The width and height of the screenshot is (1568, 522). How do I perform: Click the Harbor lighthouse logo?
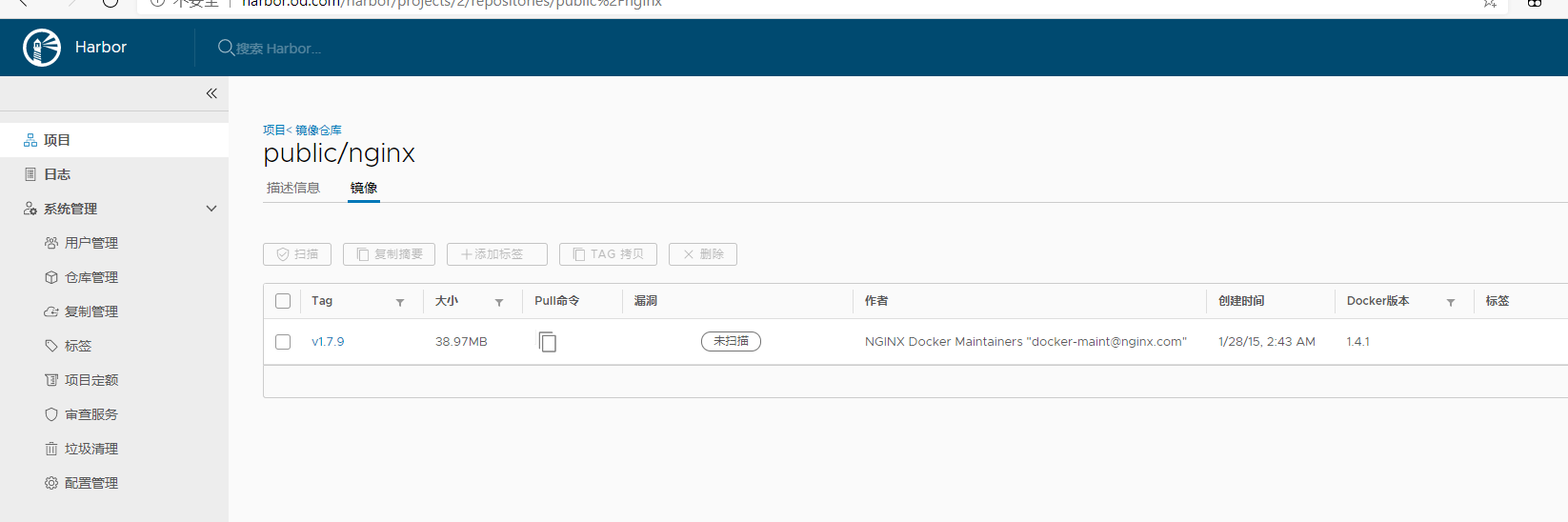click(x=42, y=48)
